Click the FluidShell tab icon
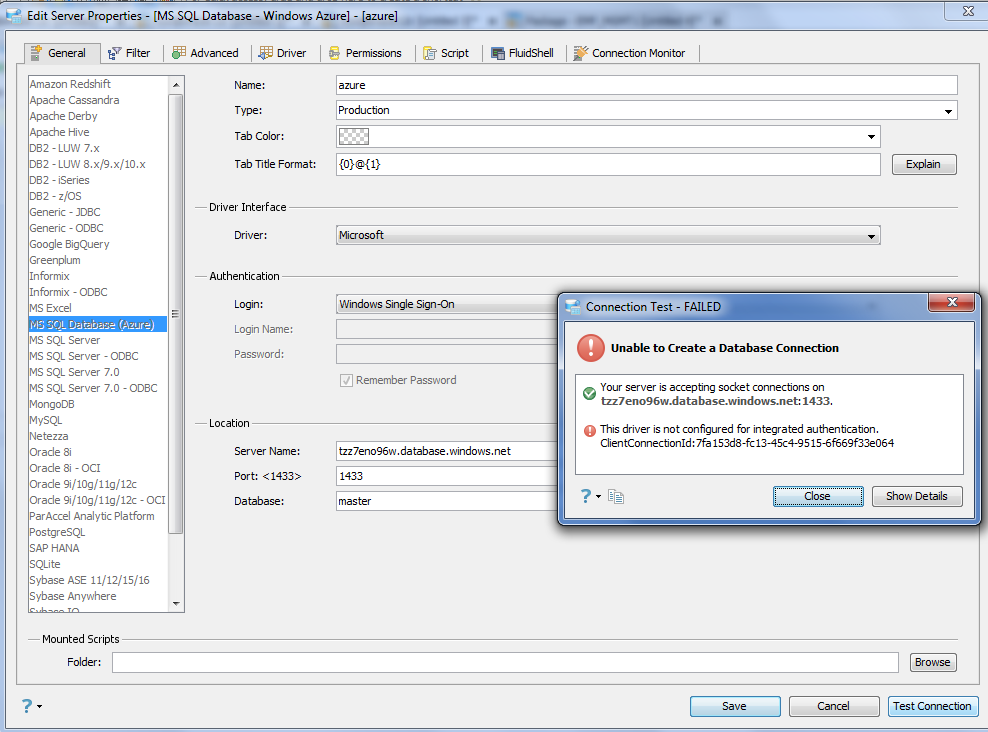The height and width of the screenshot is (732, 988). click(x=498, y=54)
